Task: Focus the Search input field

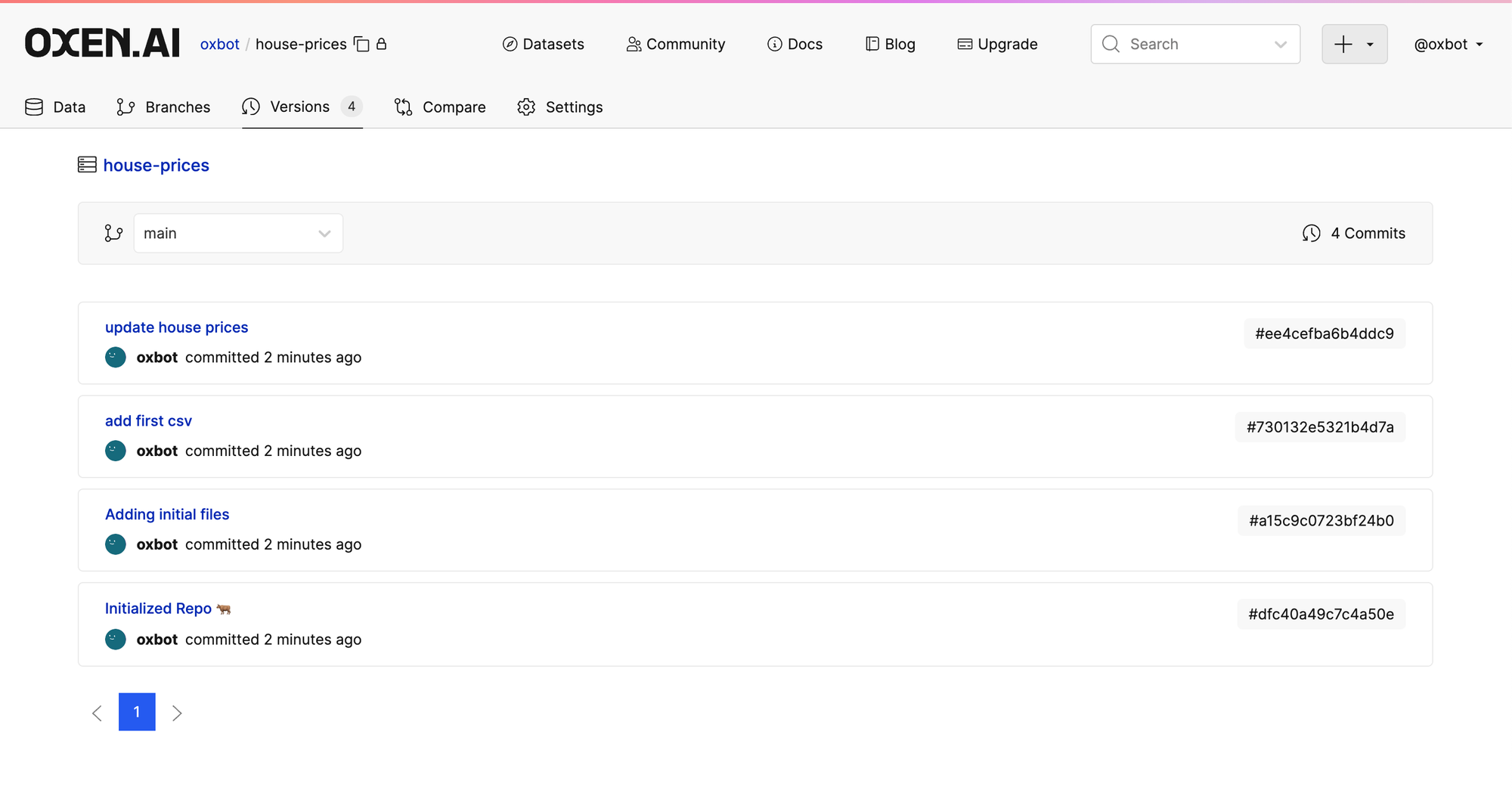Action: coord(1195,44)
